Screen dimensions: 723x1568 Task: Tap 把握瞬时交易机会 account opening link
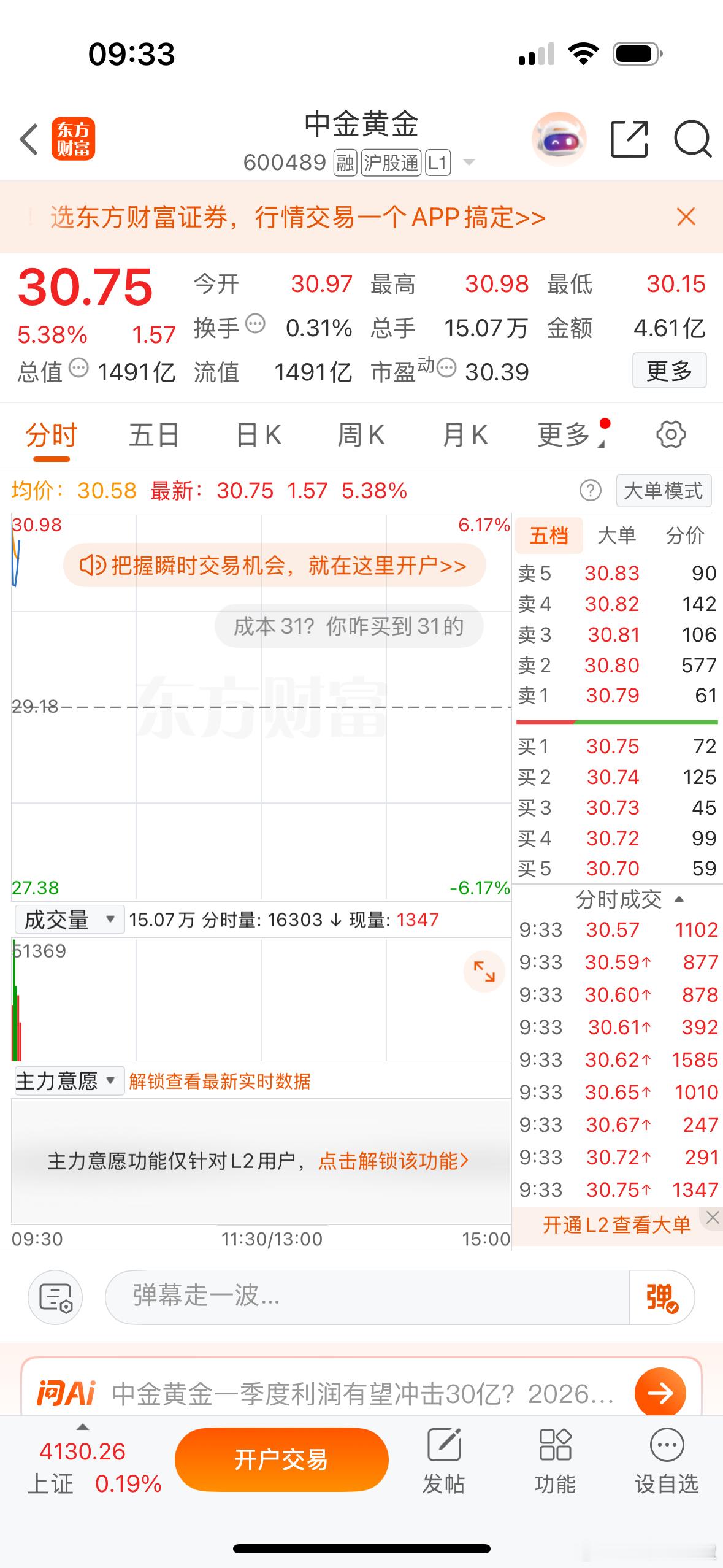coord(275,565)
